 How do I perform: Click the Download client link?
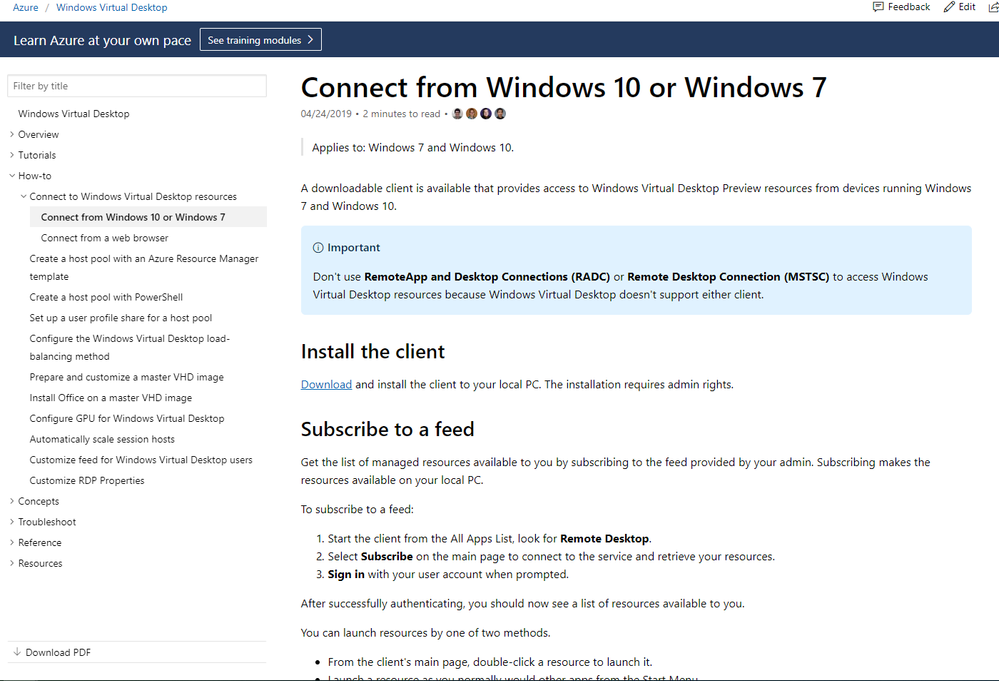point(326,384)
